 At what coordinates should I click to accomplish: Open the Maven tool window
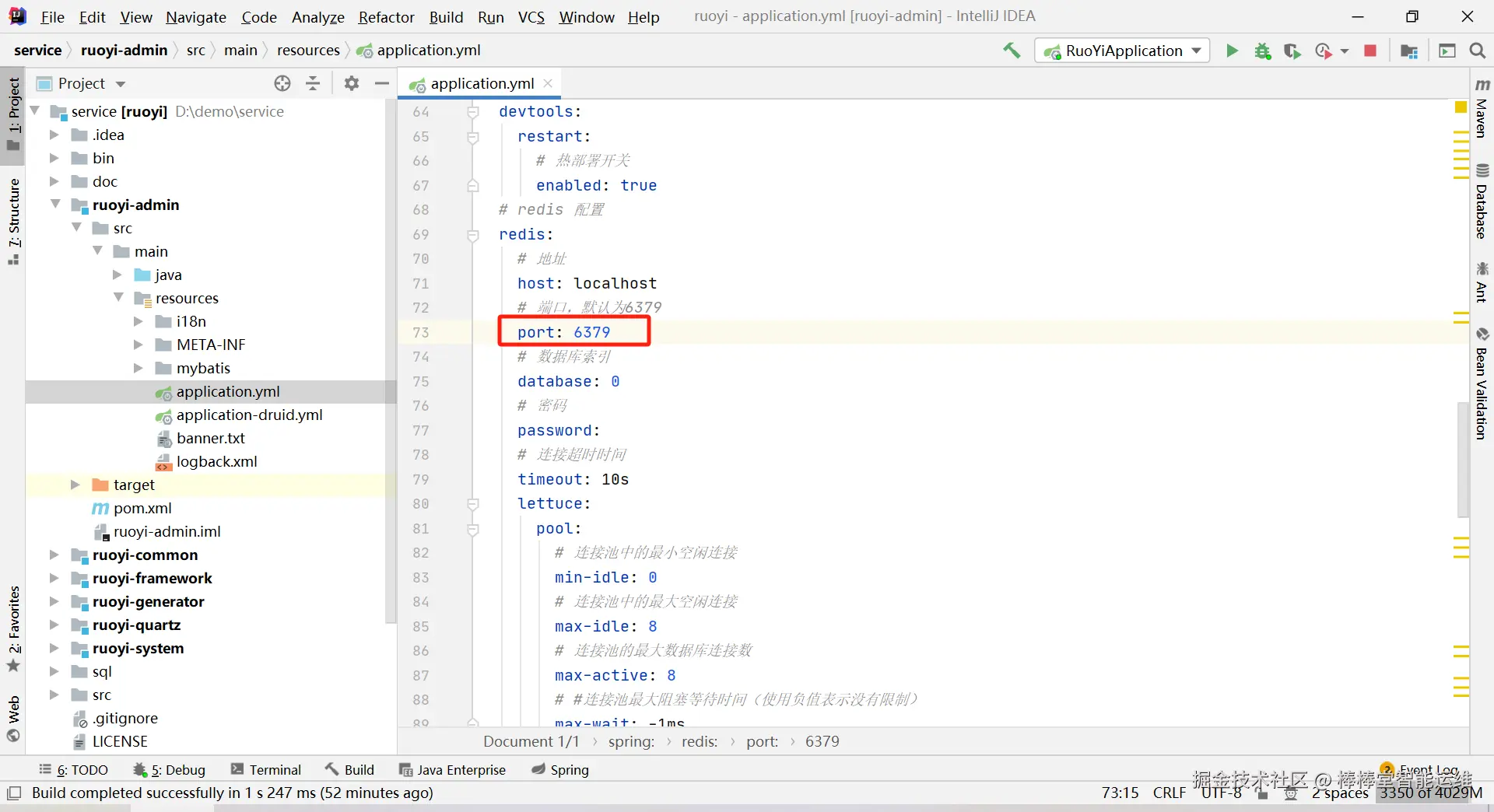(x=1482, y=107)
